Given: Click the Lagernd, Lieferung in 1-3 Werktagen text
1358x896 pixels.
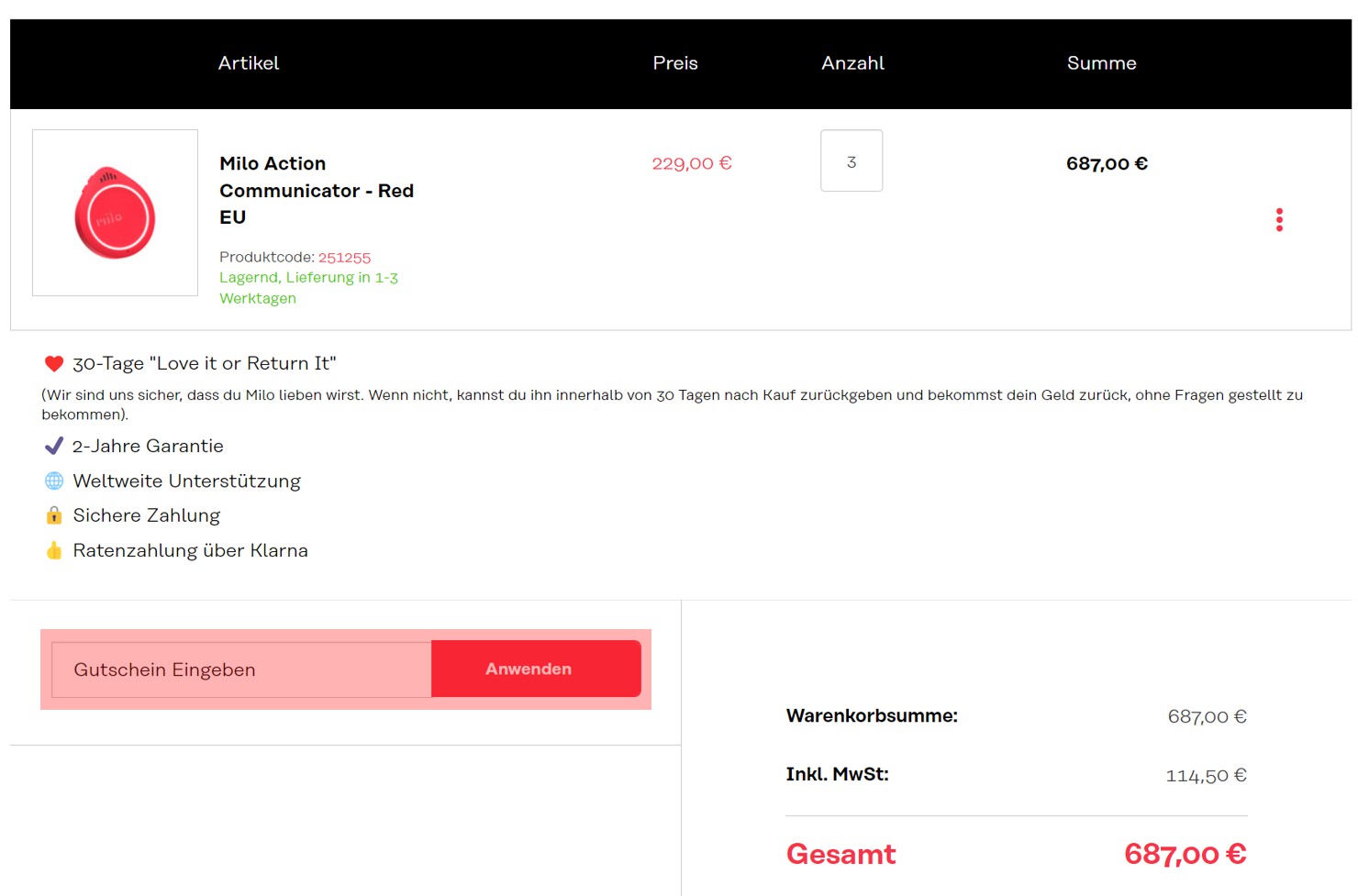Looking at the screenshot, I should coord(308,288).
